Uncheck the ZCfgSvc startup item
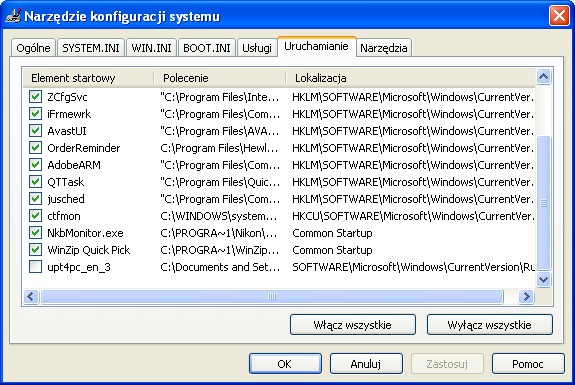This screenshot has width=575, height=385. click(35, 97)
